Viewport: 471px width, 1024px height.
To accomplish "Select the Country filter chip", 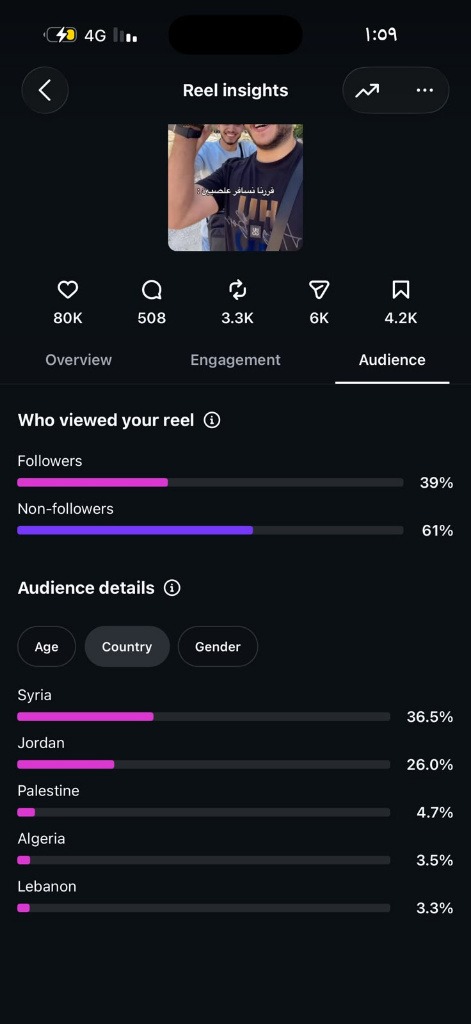I will (x=127, y=647).
